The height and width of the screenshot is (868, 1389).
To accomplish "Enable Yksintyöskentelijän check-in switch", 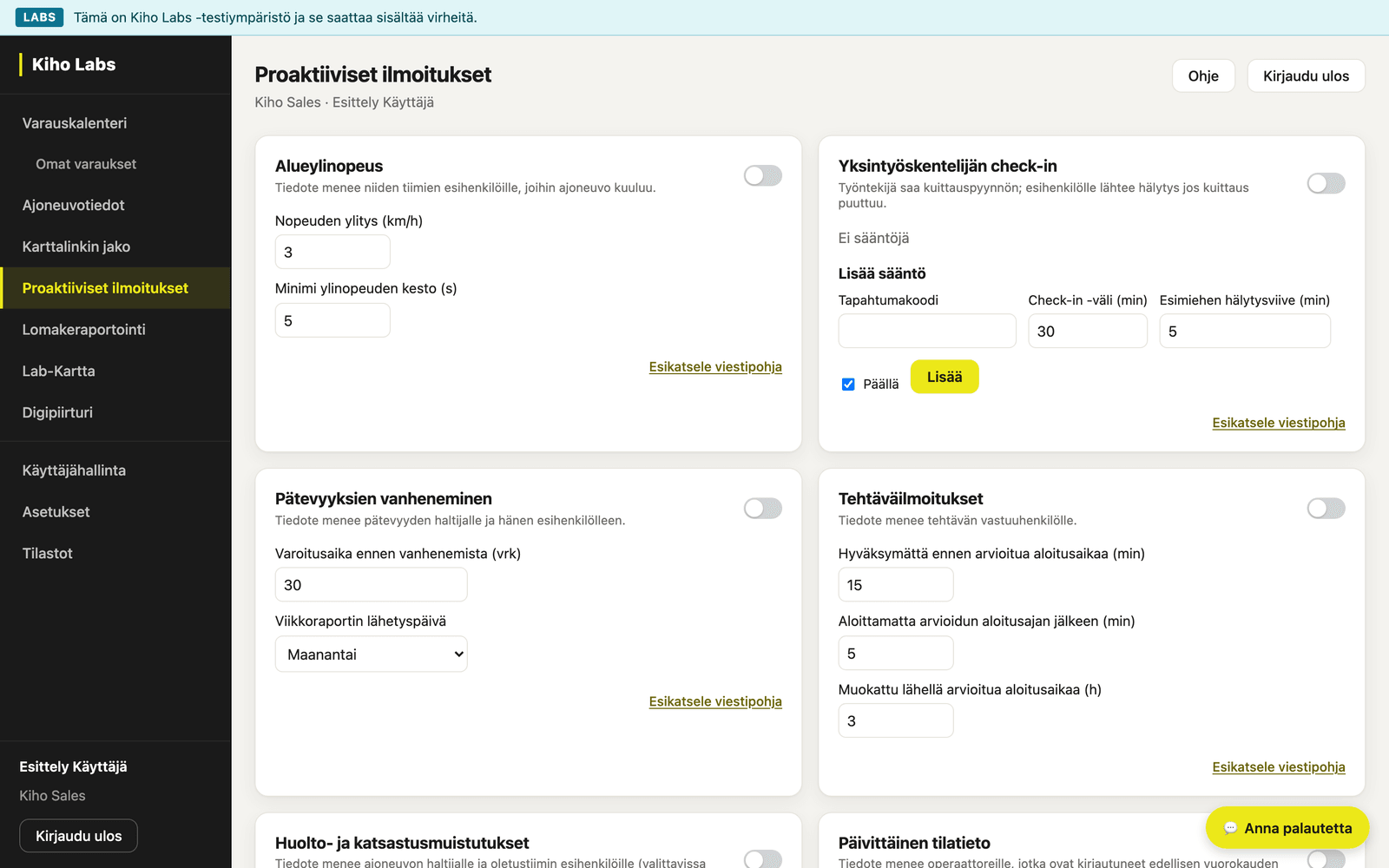I will coord(1326,183).
